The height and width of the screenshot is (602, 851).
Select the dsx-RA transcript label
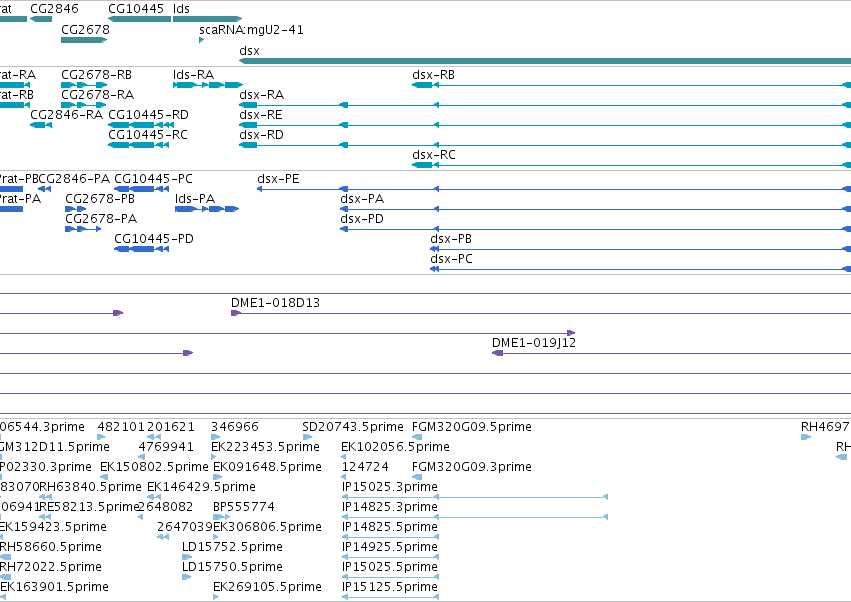pyautogui.click(x=262, y=94)
